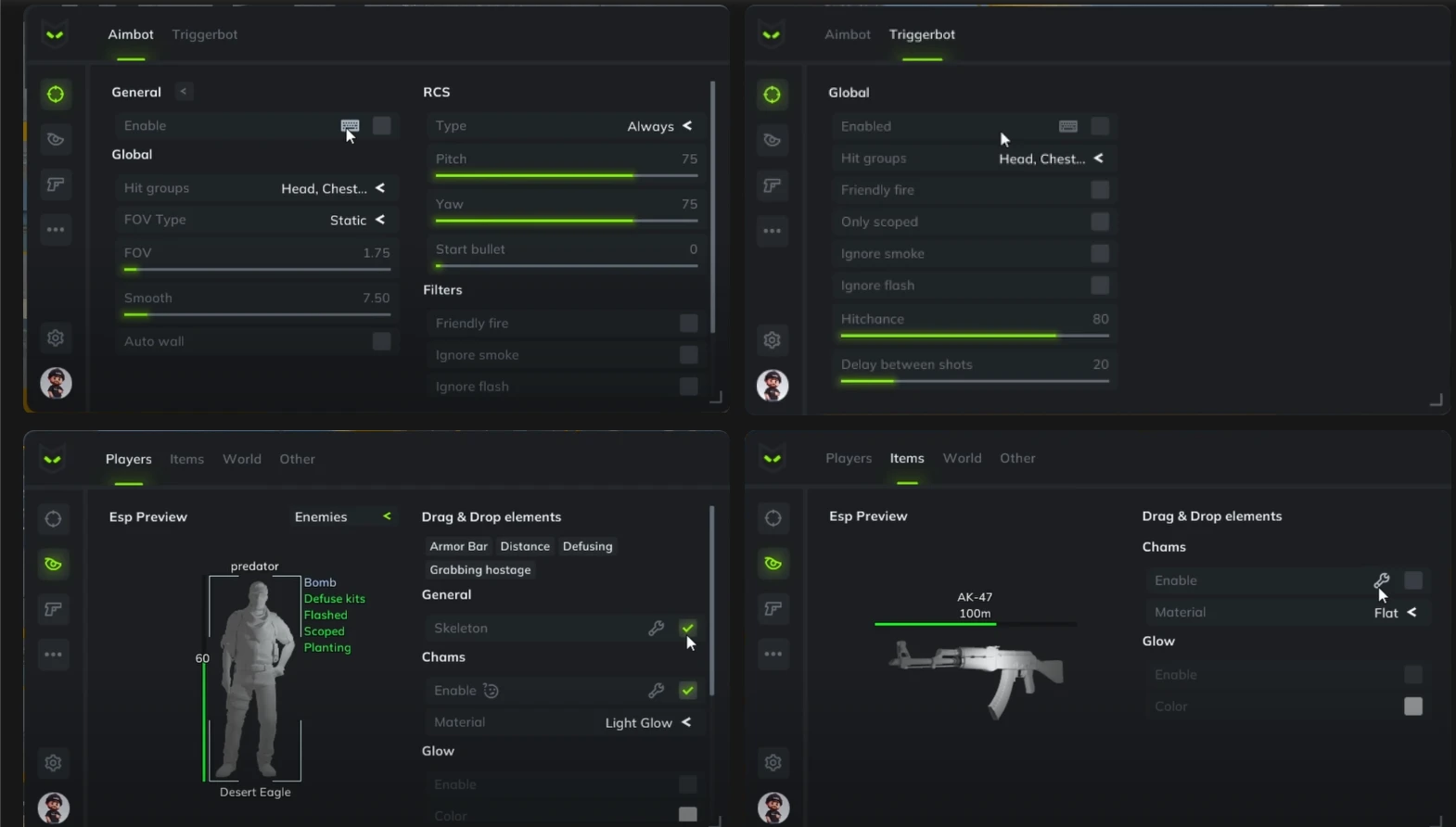Image resolution: width=1456 pixels, height=827 pixels.
Task: Open the three-dots section in Aimbot window sidebar
Action: (56, 229)
